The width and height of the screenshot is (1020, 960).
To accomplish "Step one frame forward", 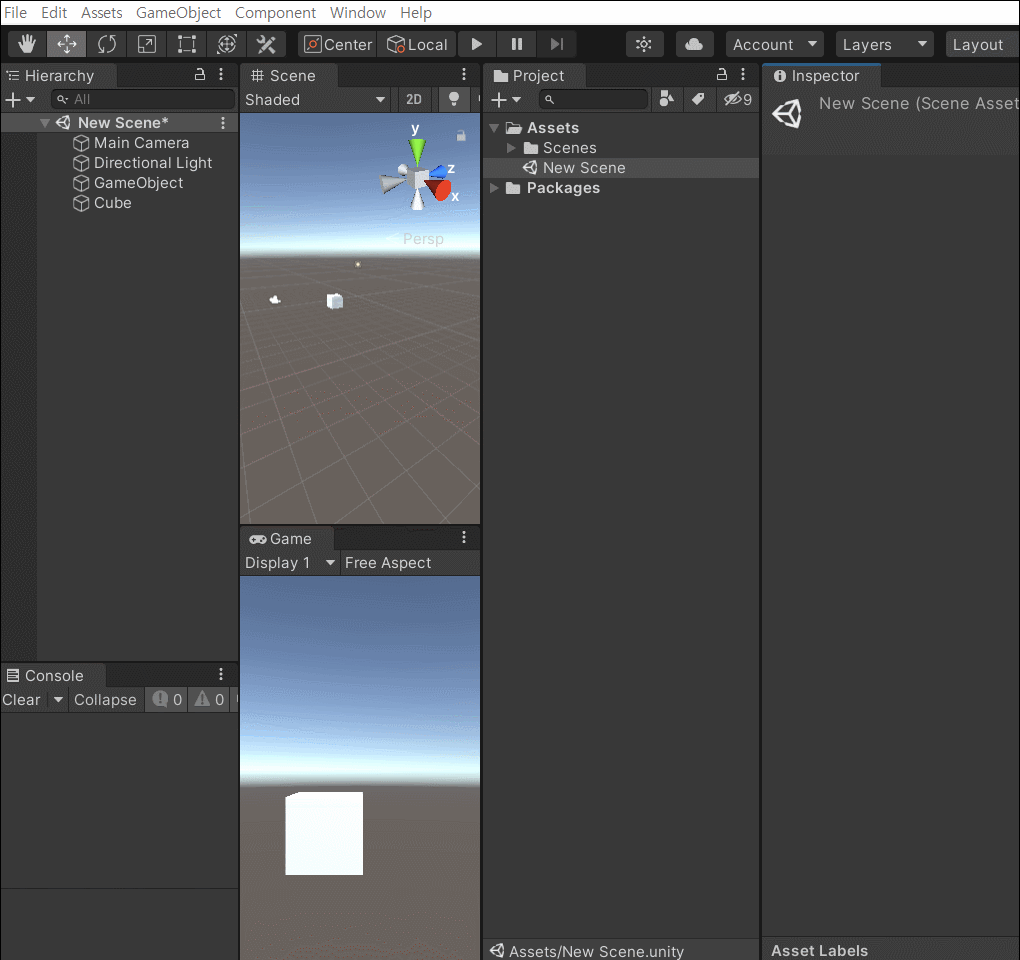I will click(556, 44).
